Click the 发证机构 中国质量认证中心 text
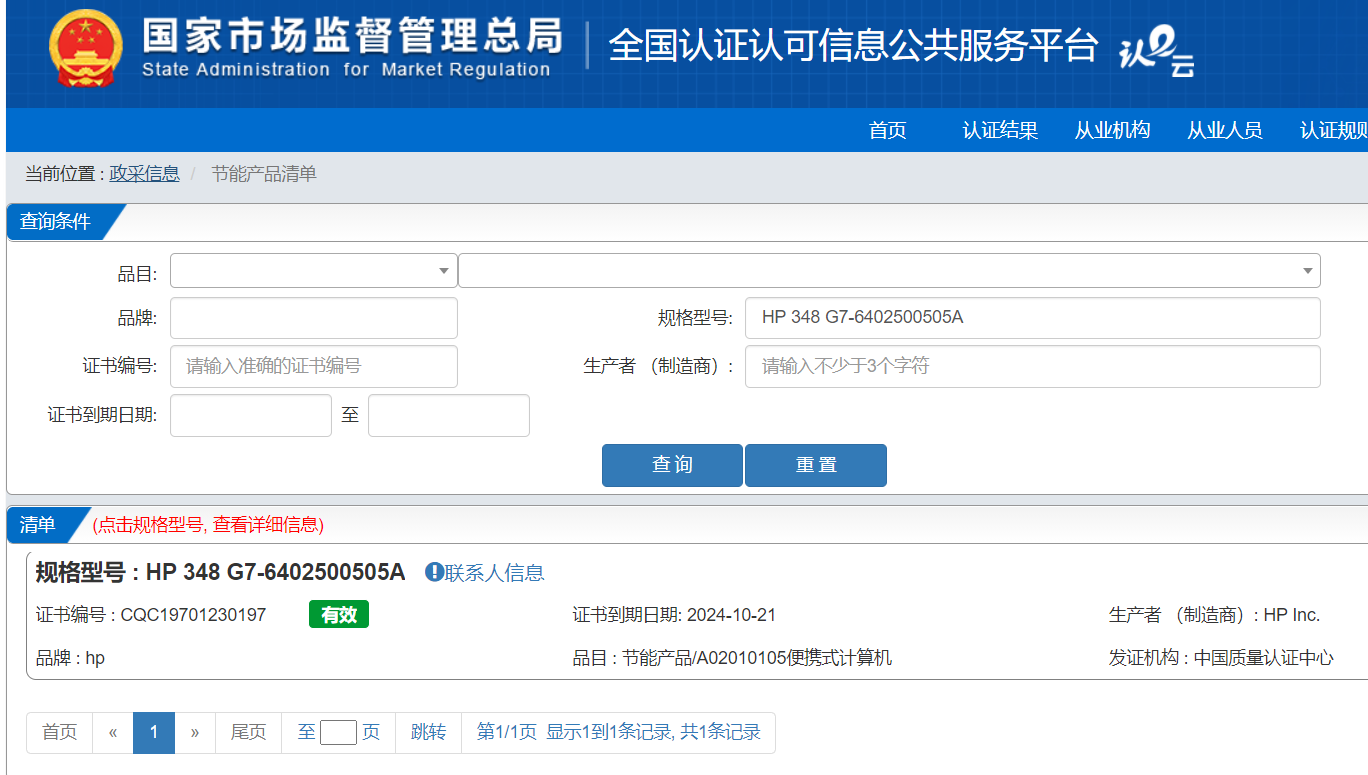Image resolution: width=1368 pixels, height=775 pixels. pos(1221,658)
